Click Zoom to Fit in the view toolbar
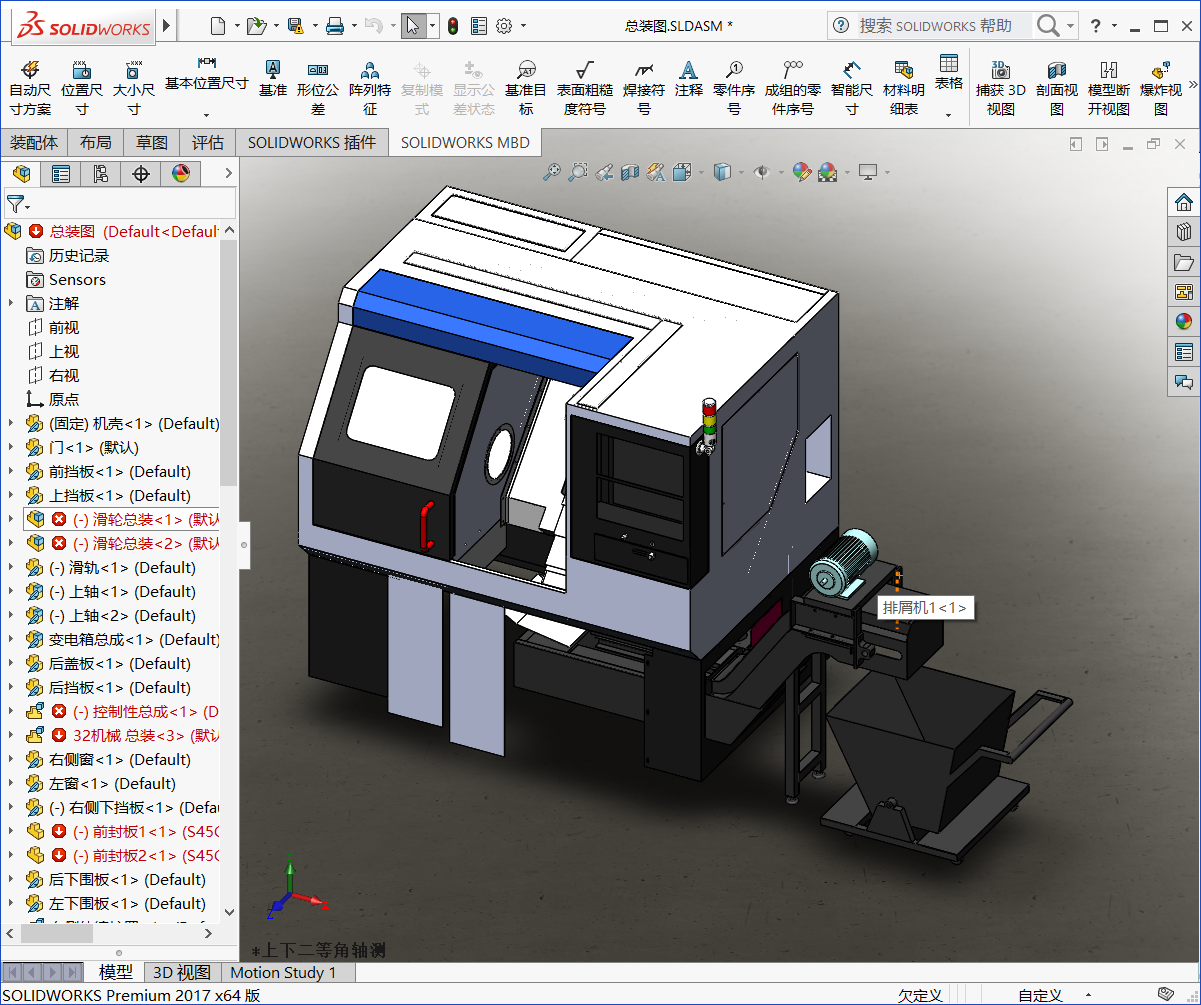This screenshot has height=1005, width=1201. pyautogui.click(x=551, y=173)
